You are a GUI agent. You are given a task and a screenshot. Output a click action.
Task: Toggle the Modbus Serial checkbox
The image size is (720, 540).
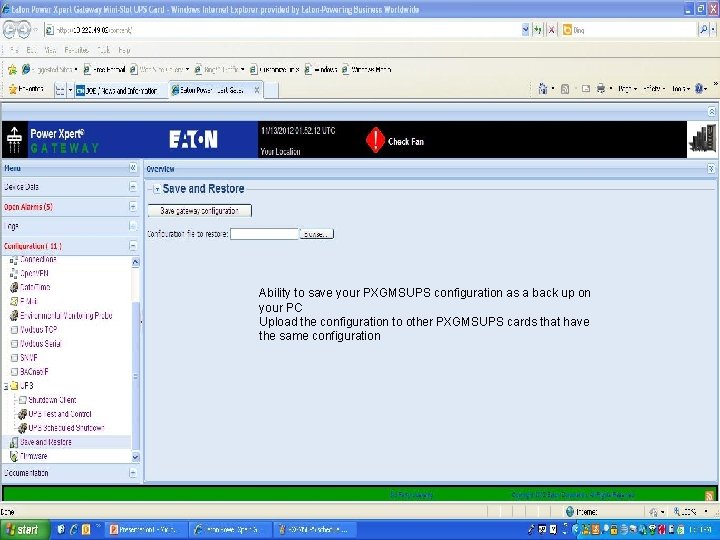tap(14, 344)
